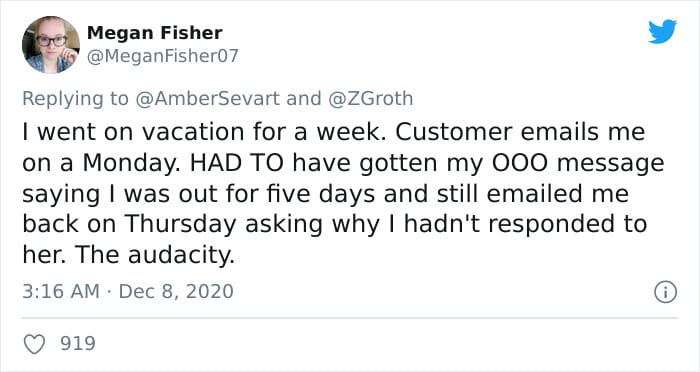Click the 'Replying to' label
700x372 pixels.
point(75,99)
